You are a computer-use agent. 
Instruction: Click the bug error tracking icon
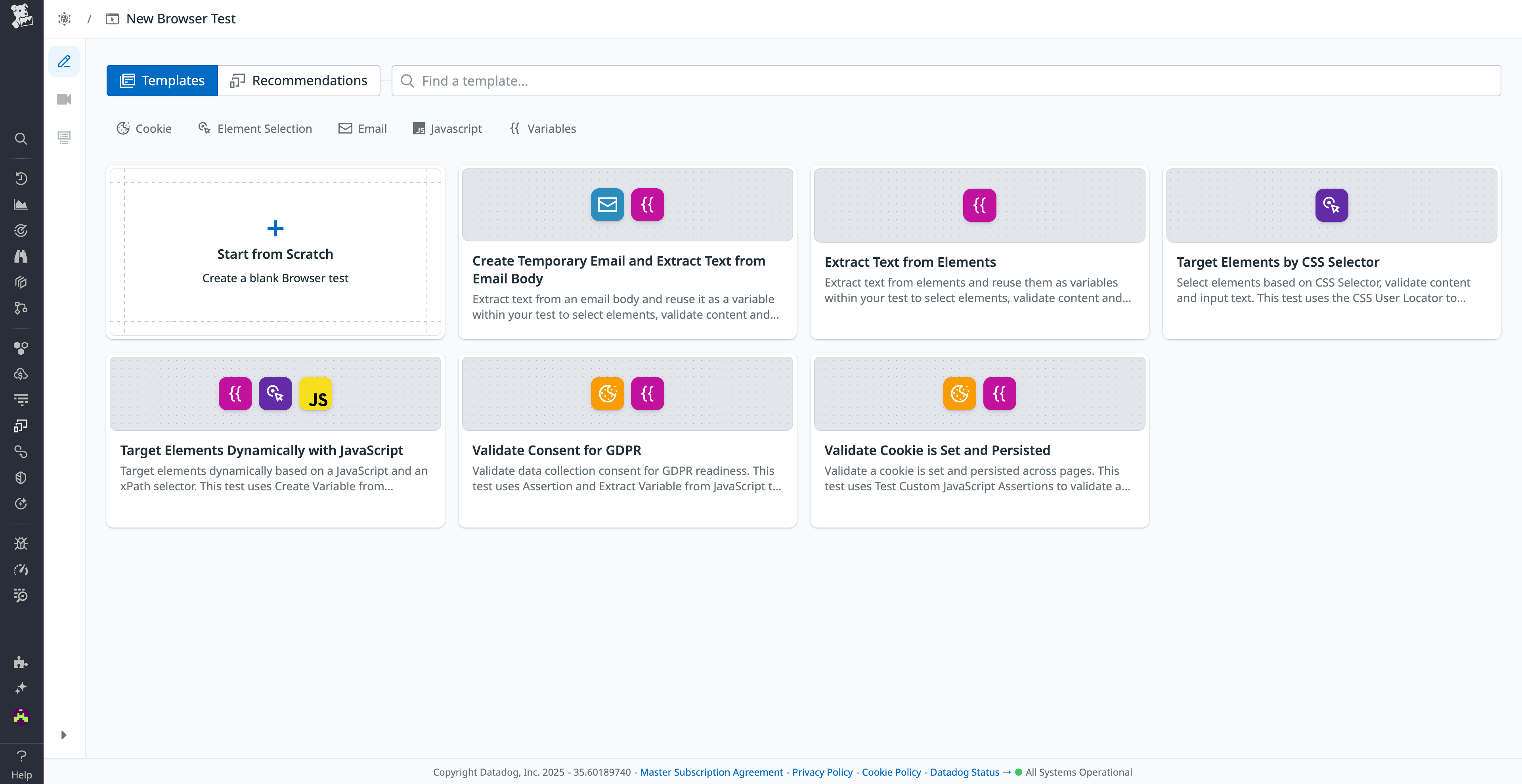(x=21, y=543)
